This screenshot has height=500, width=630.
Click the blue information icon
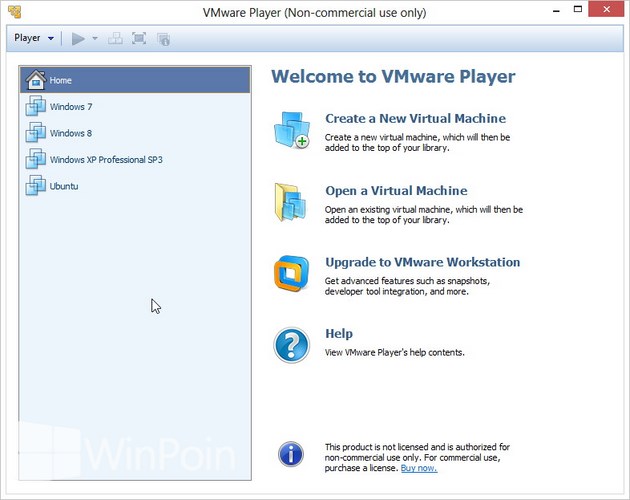[x=291, y=454]
